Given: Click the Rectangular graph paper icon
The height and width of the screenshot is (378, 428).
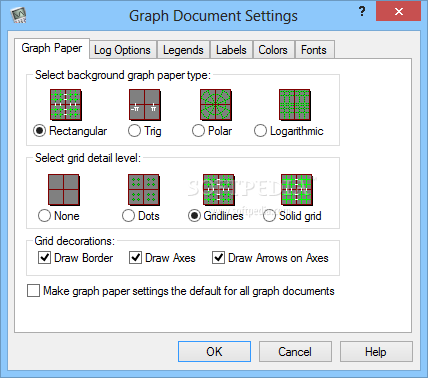Looking at the screenshot, I should coord(66,105).
